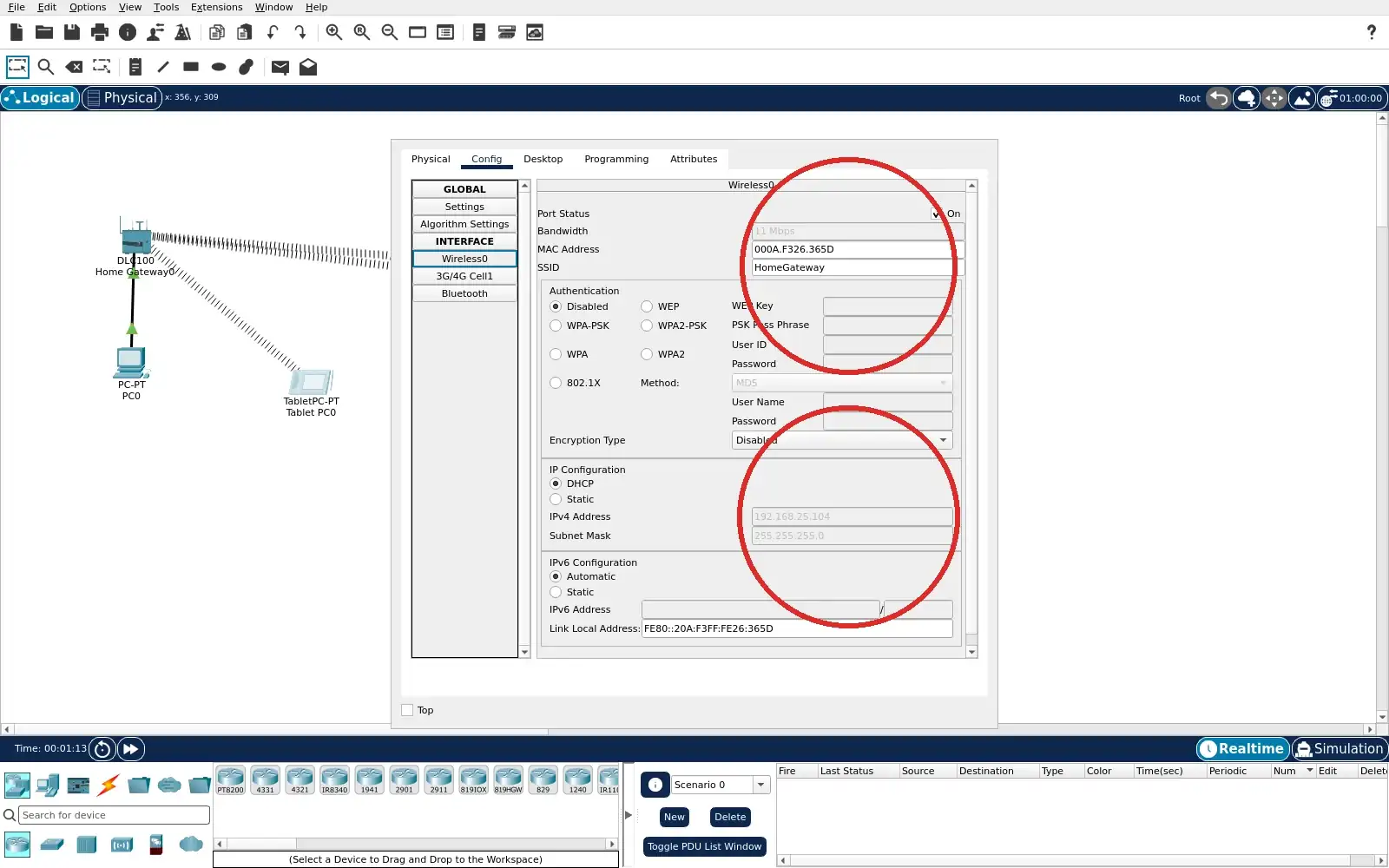Switch to the Programming tab

(616, 159)
